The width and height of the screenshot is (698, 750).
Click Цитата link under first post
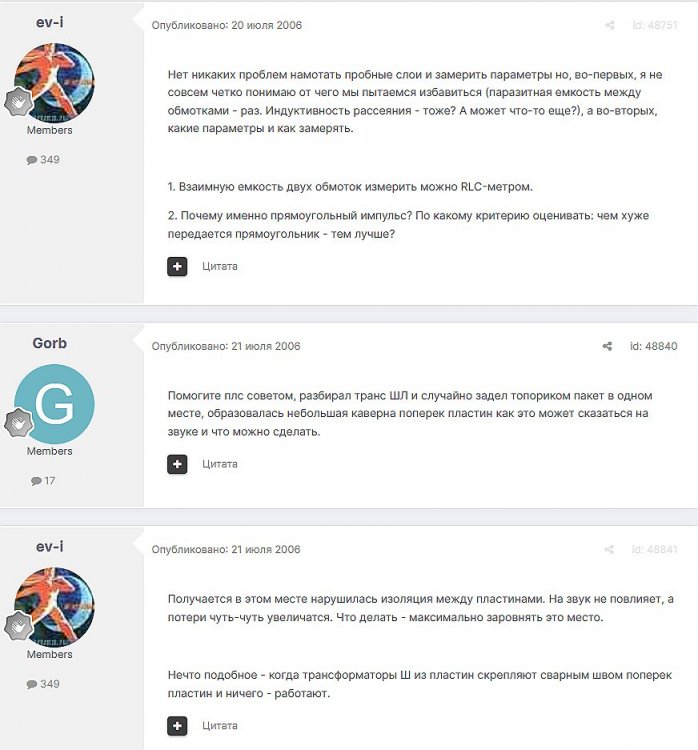[220, 266]
